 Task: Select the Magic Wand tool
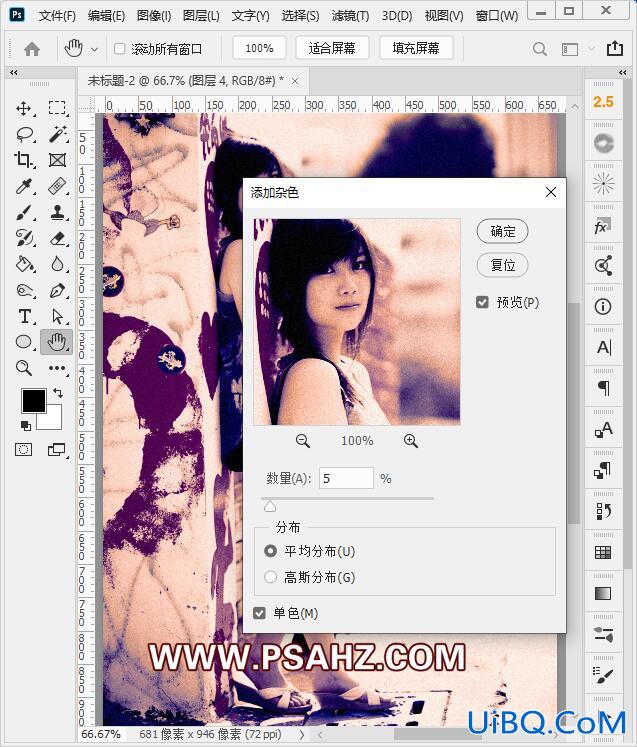pyautogui.click(x=57, y=135)
